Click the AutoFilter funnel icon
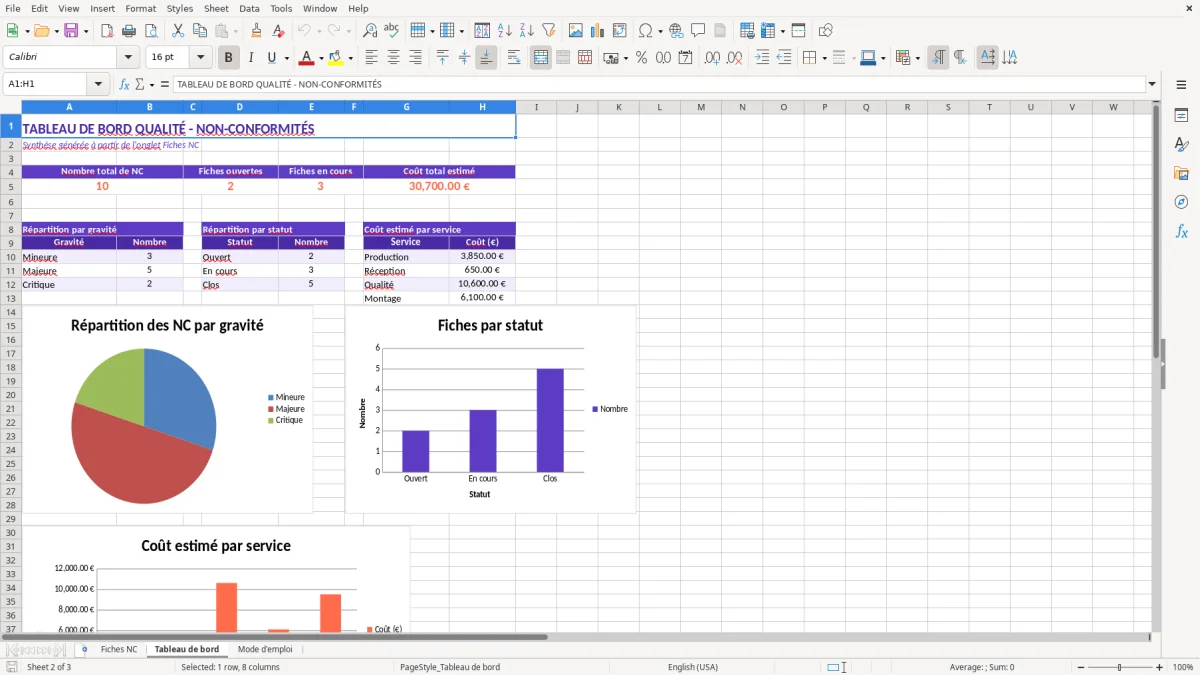 pyautogui.click(x=548, y=31)
